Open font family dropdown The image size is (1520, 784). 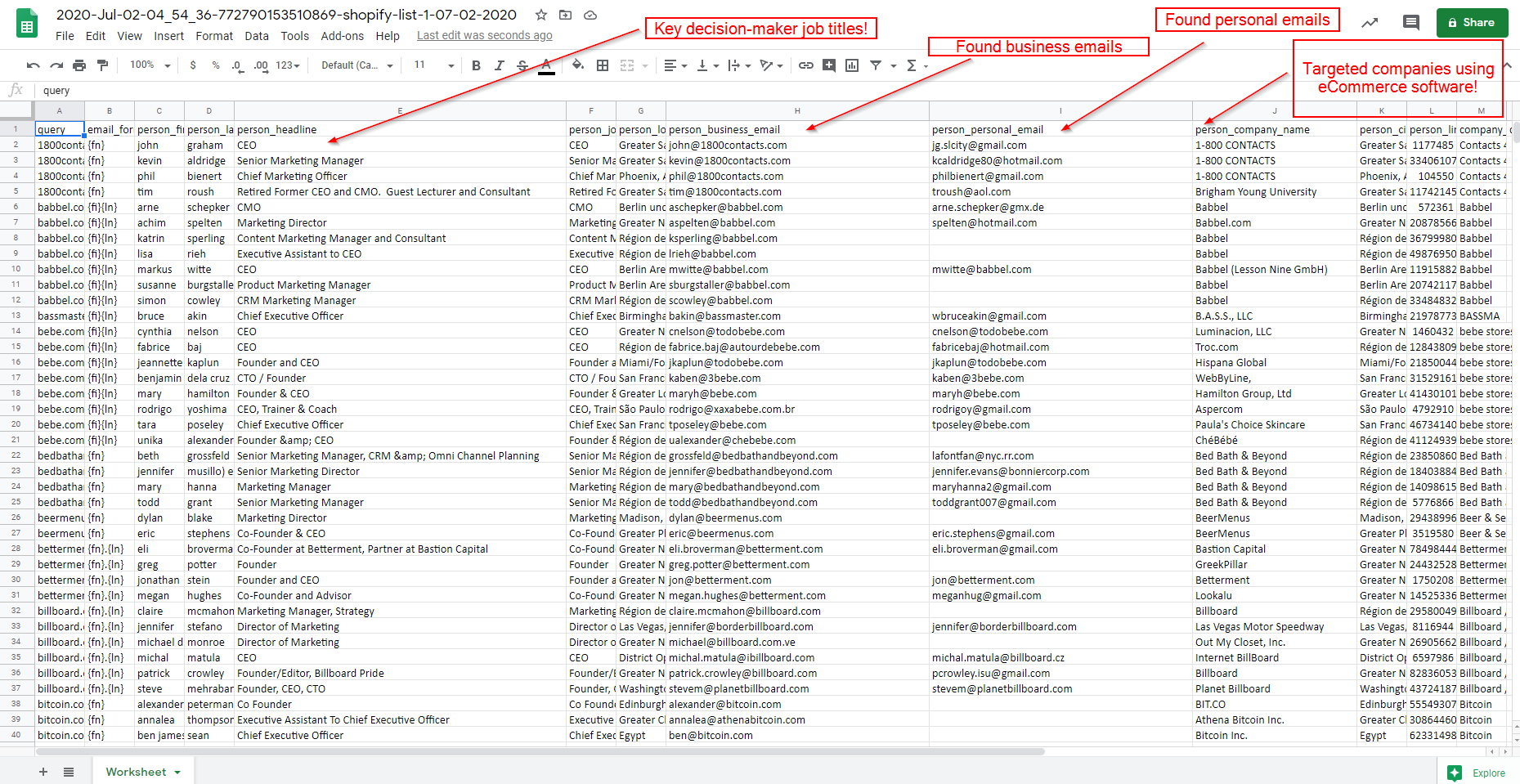pos(357,65)
